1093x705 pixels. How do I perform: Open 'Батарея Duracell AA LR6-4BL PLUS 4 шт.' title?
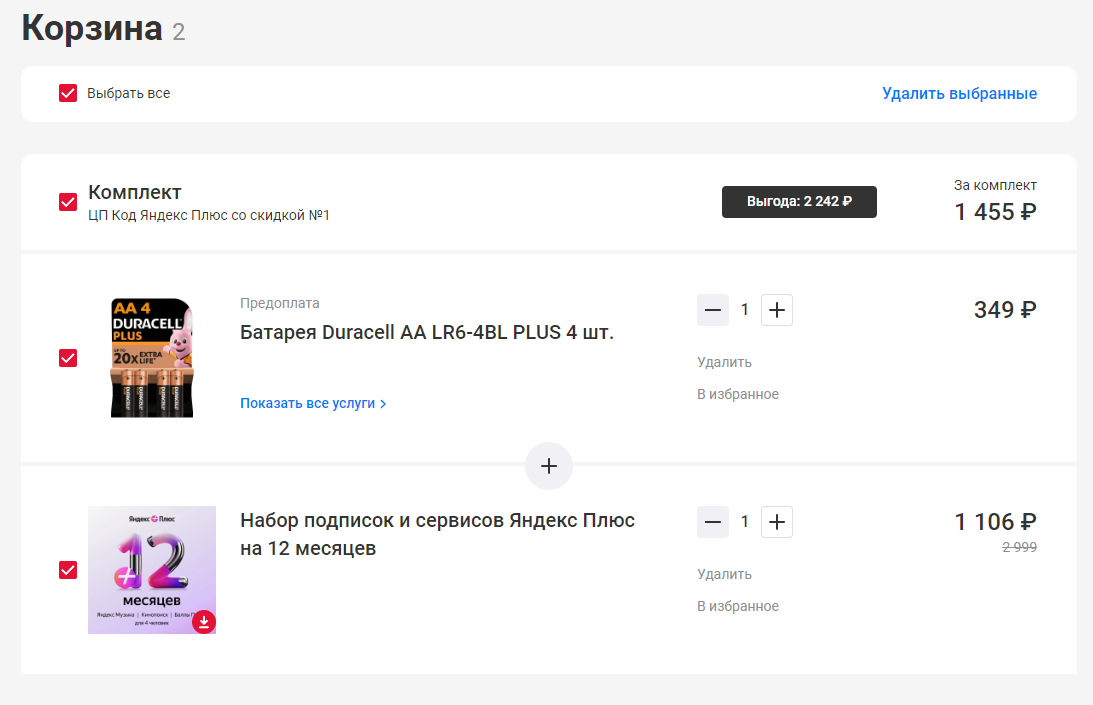pyautogui.click(x=427, y=333)
